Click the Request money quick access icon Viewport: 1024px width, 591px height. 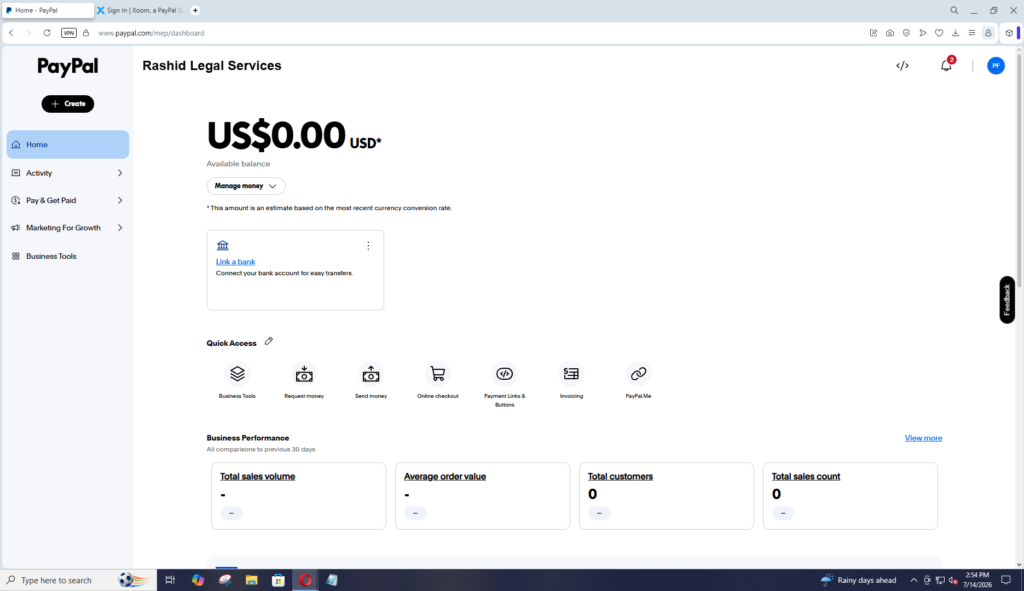[x=304, y=374]
